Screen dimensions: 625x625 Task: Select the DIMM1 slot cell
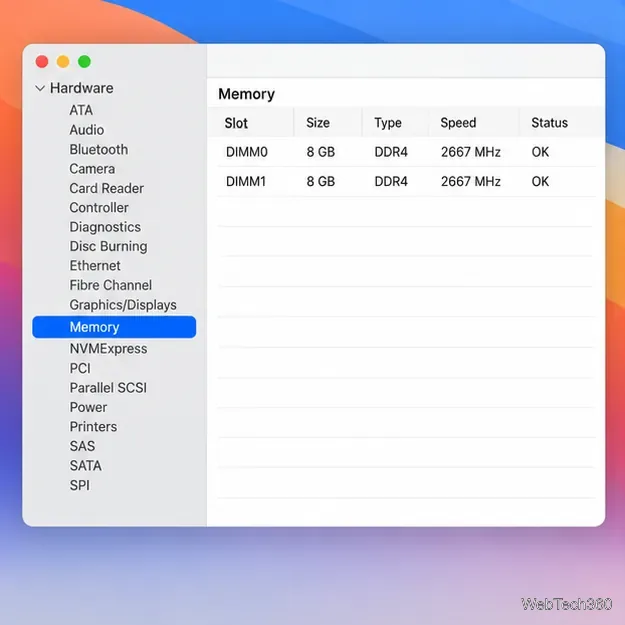[x=246, y=181]
